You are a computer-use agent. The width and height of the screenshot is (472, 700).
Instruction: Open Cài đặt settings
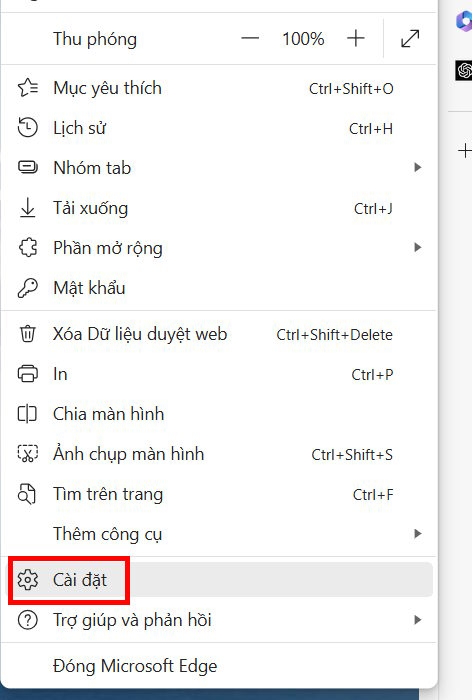click(219, 580)
